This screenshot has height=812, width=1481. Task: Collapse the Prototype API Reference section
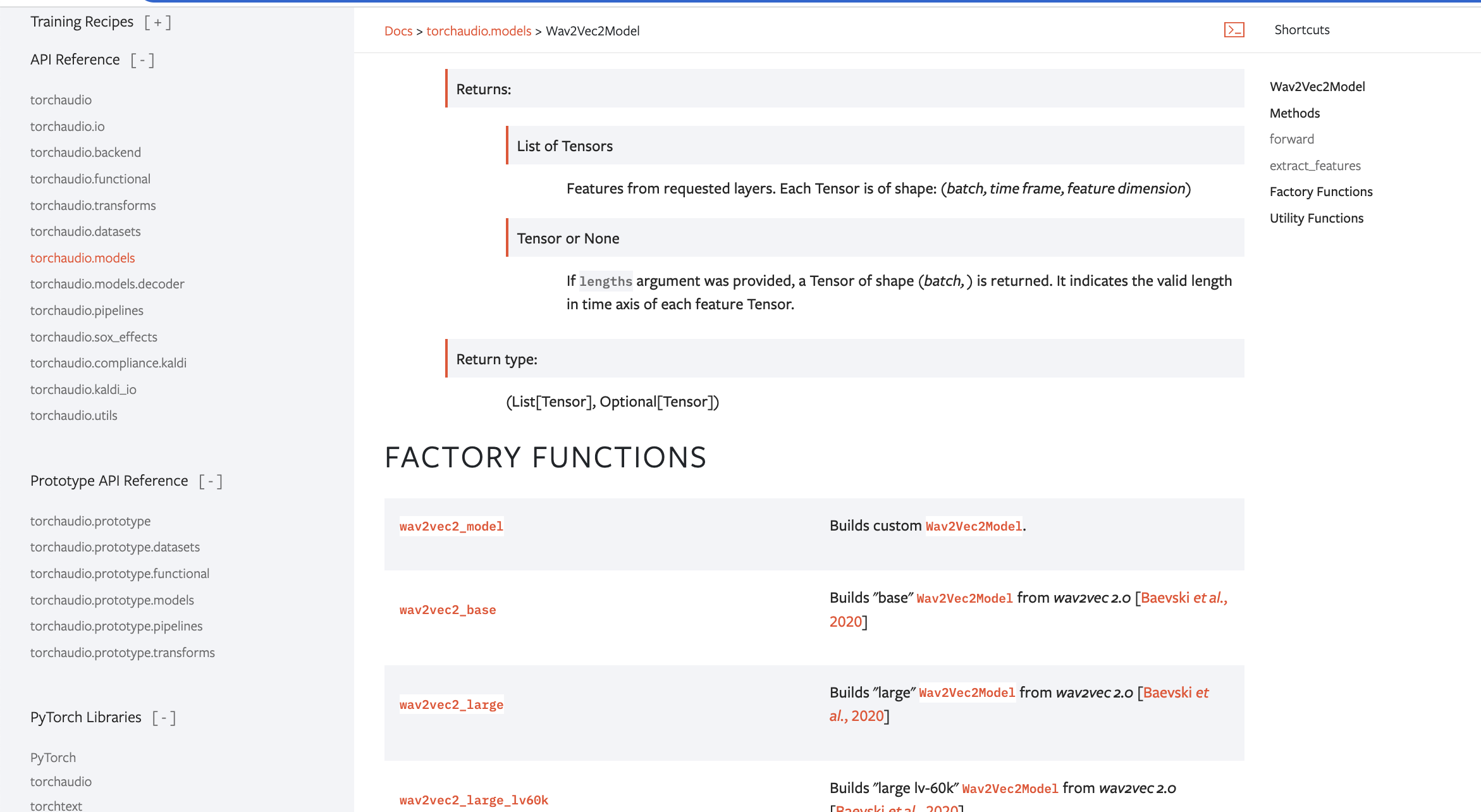click(211, 481)
